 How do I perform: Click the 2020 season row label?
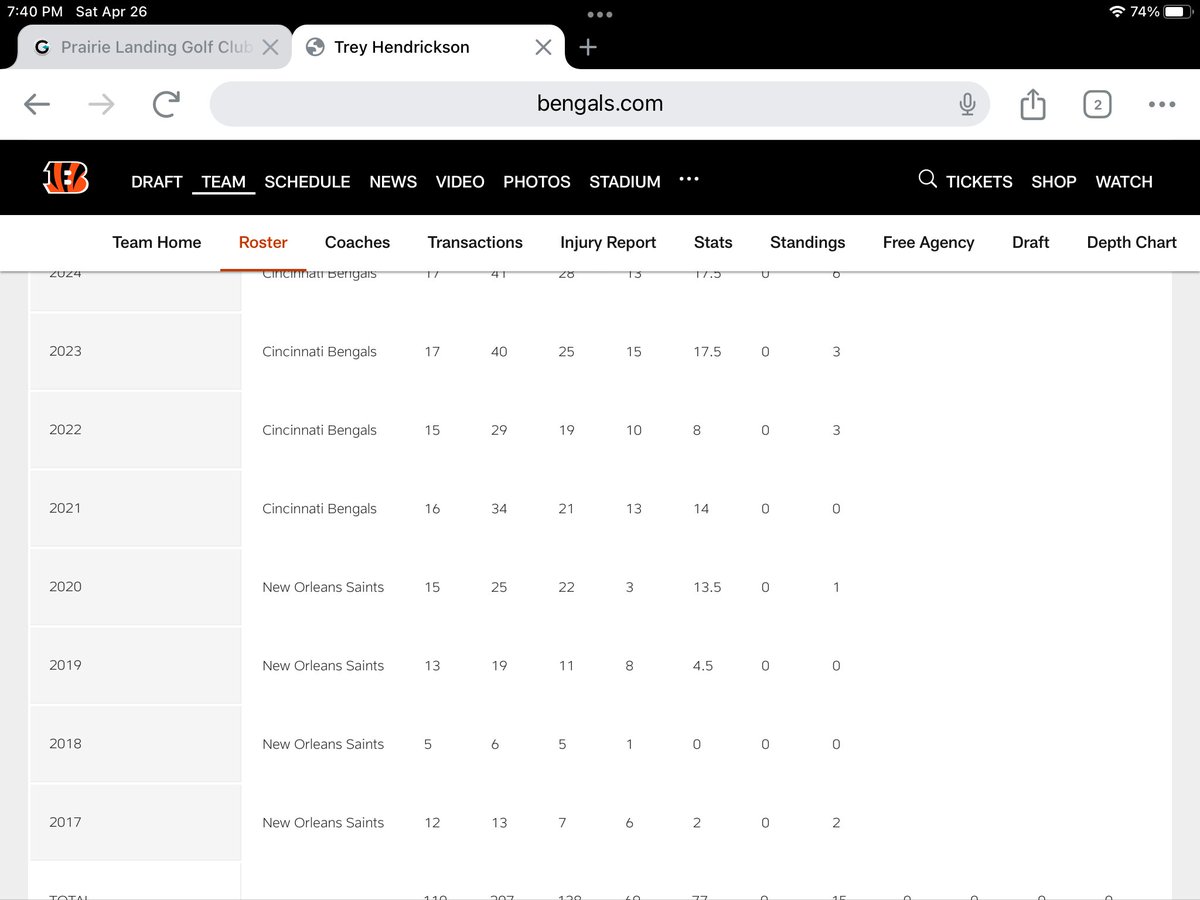pyautogui.click(x=65, y=587)
